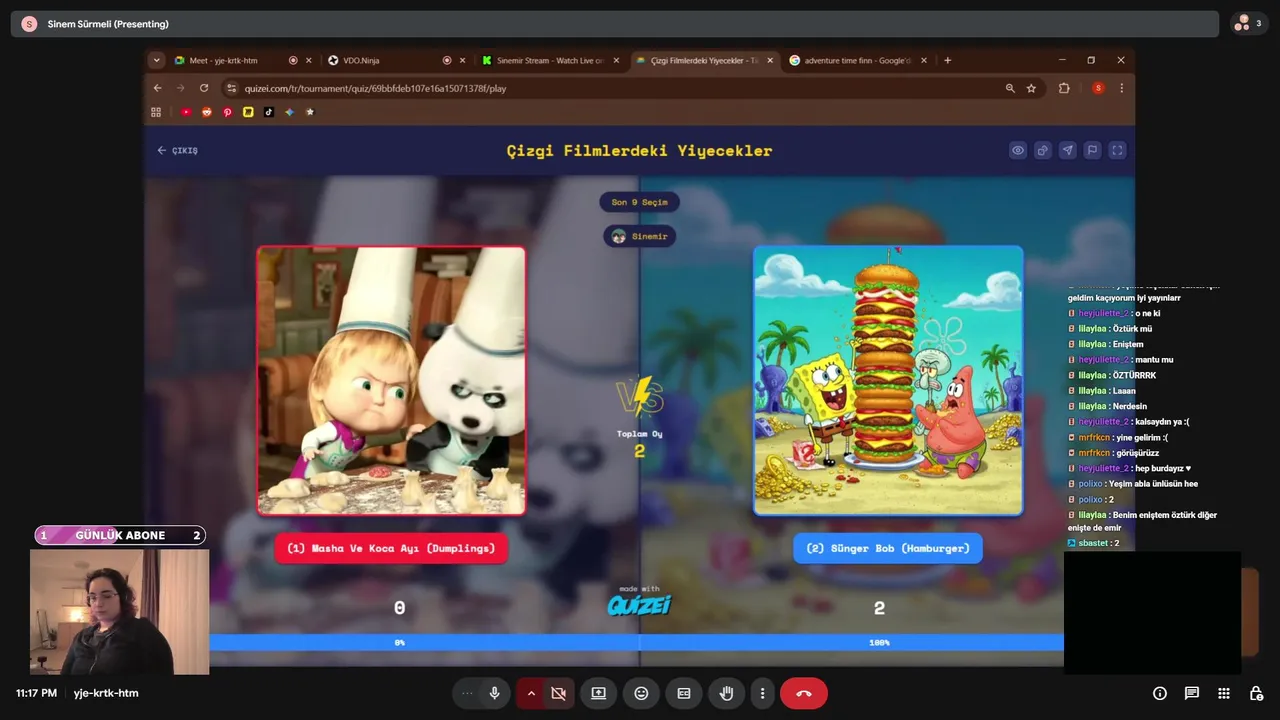The width and height of the screenshot is (1280, 720).
Task: Click the Son 9 Seçim pill
Action: click(x=639, y=202)
